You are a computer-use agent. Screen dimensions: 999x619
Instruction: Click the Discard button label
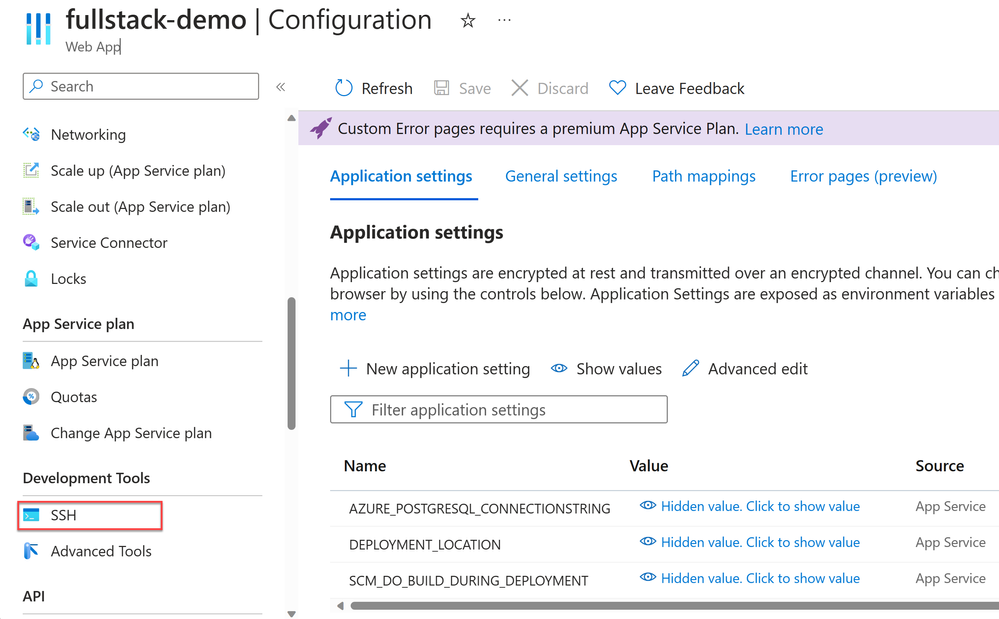coord(563,89)
